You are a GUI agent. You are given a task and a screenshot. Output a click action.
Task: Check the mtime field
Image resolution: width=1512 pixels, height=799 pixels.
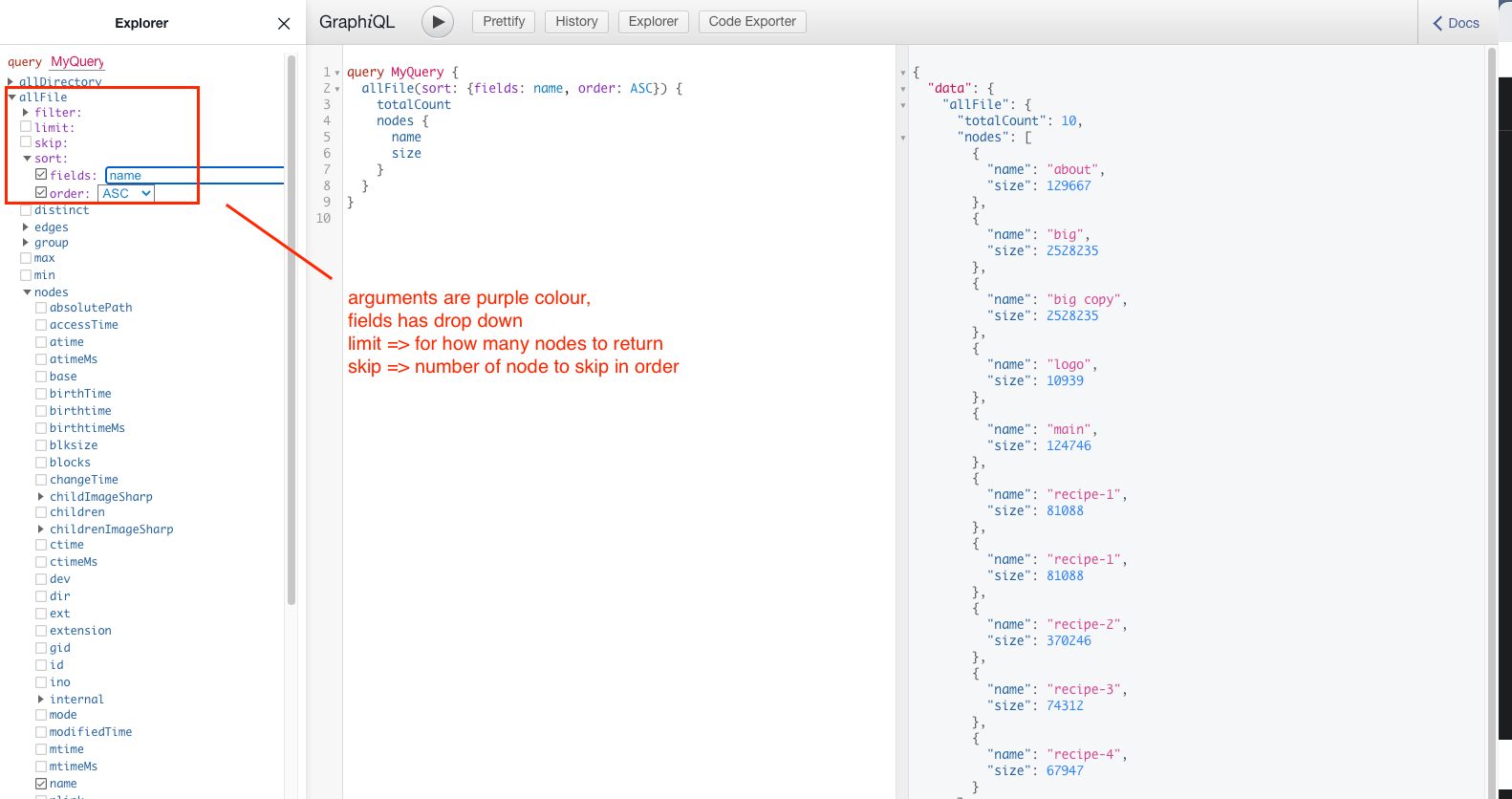click(x=41, y=749)
